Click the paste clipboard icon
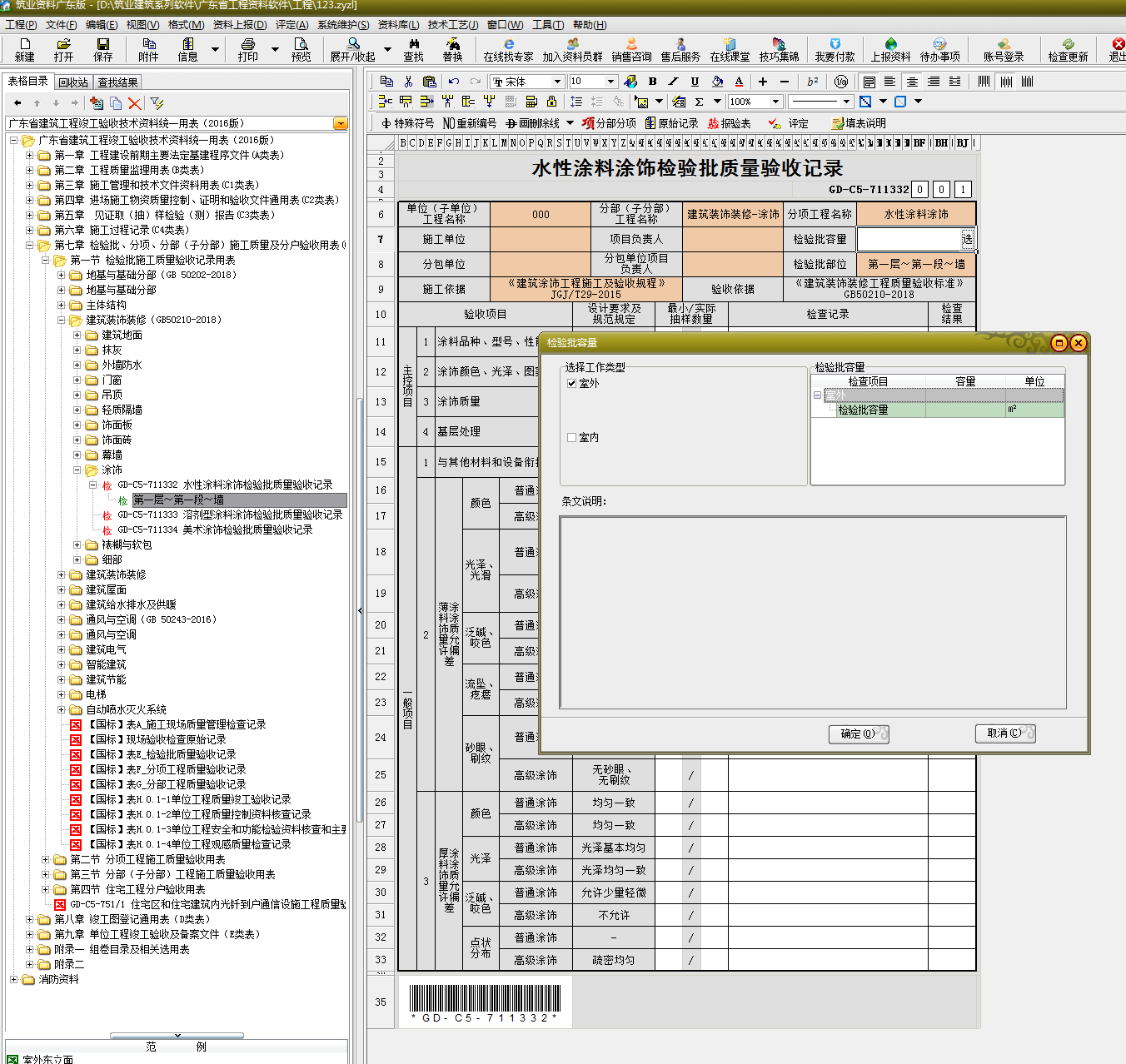 pyautogui.click(x=430, y=81)
